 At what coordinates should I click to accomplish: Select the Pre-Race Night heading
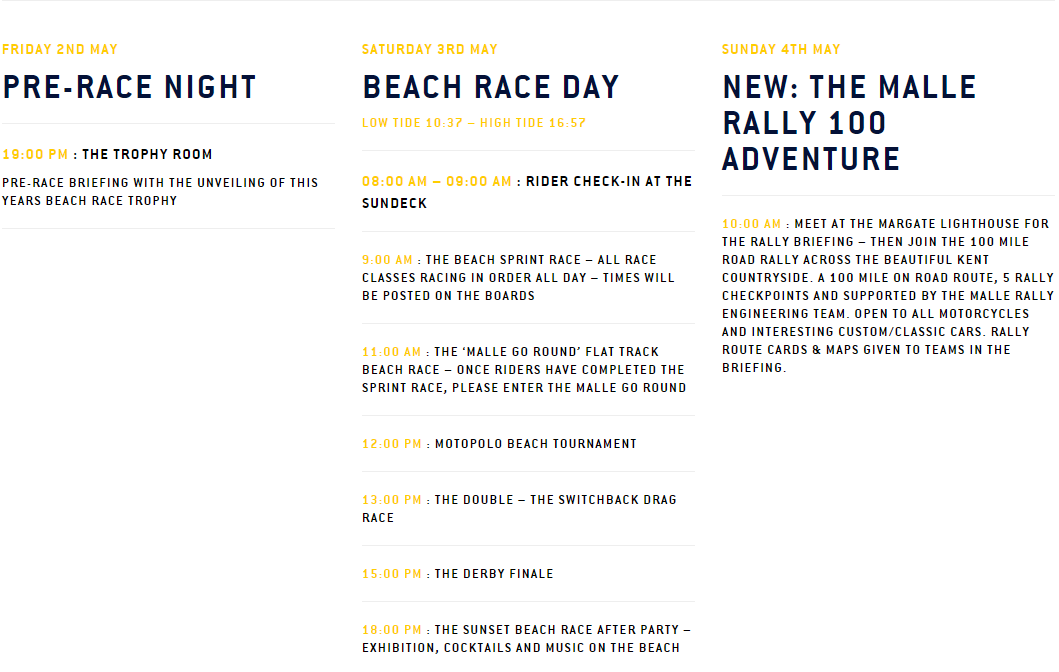pos(130,87)
